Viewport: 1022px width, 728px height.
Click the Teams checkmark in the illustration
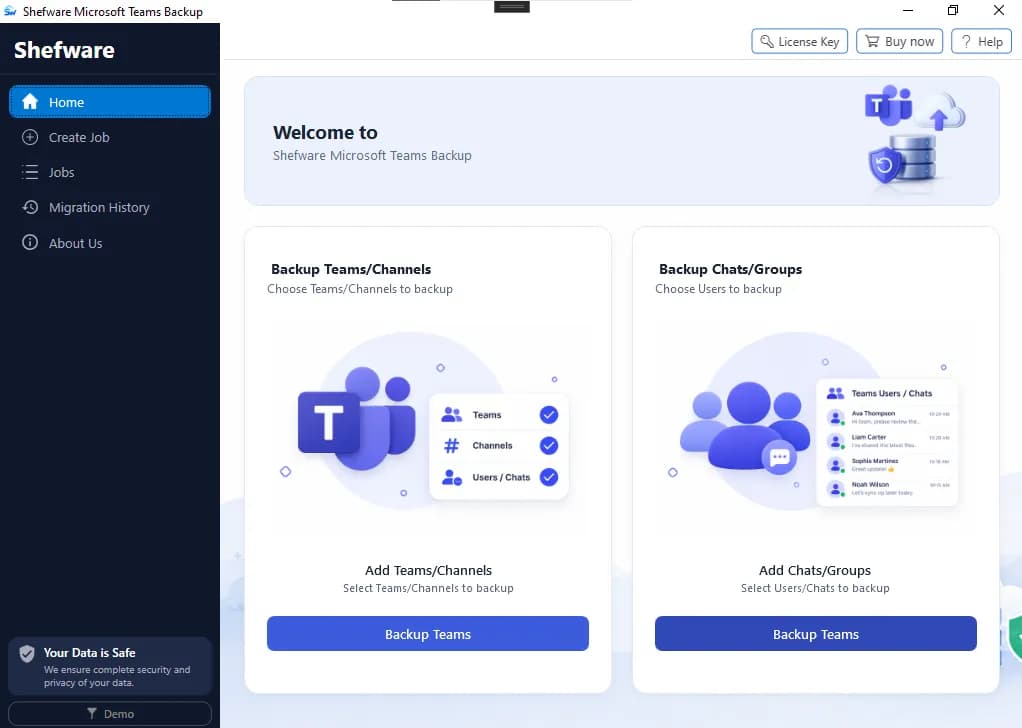549,415
